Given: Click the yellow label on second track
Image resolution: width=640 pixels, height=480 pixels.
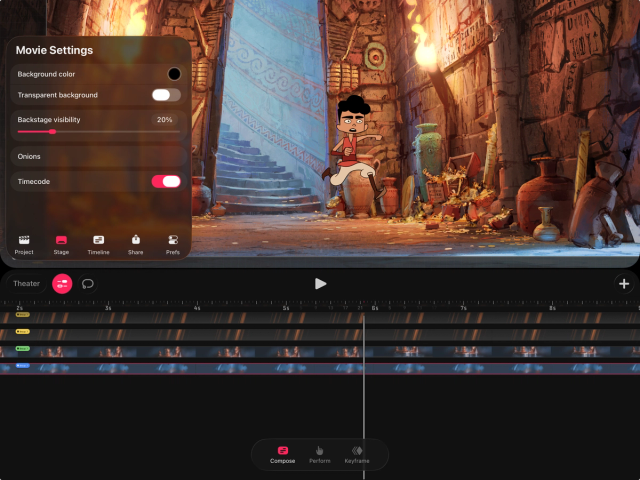Looking at the screenshot, I should pyautogui.click(x=22, y=331).
